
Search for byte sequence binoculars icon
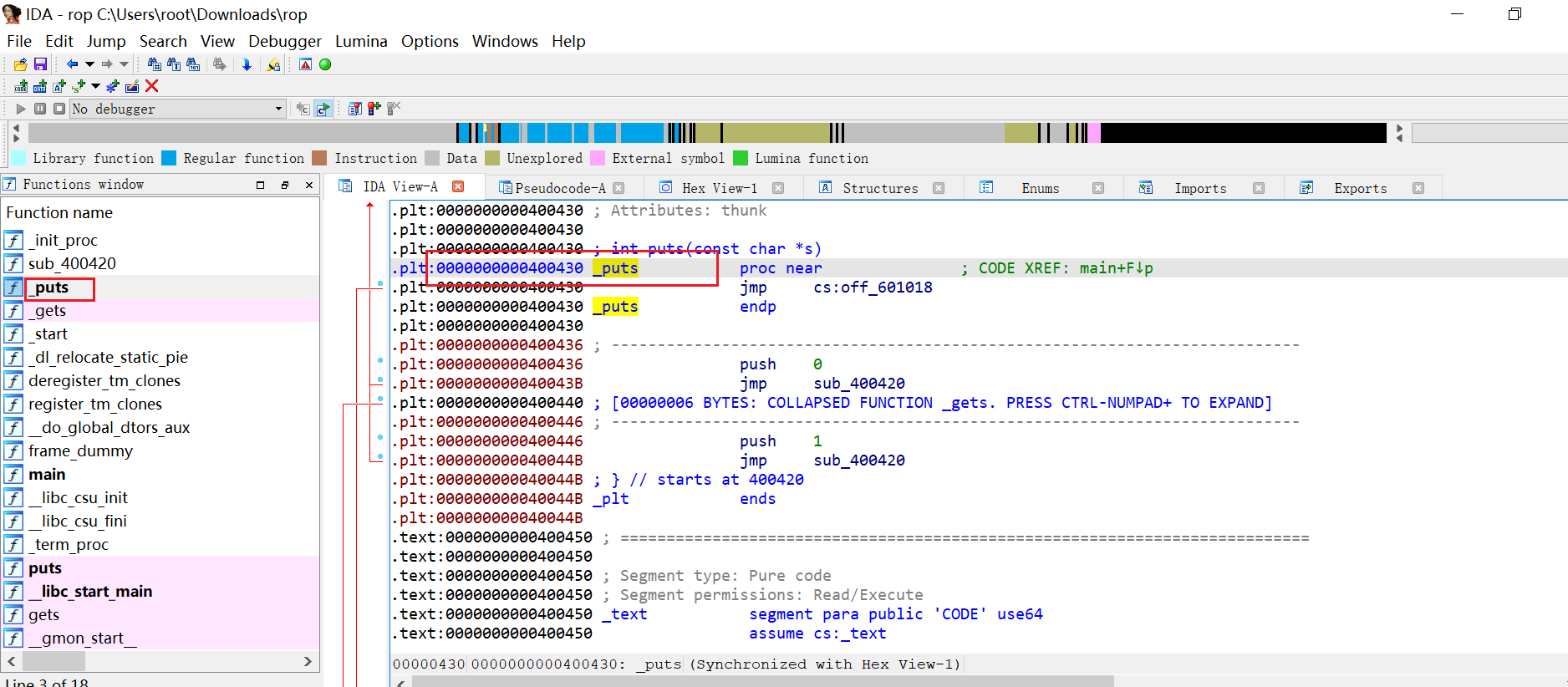point(193,64)
